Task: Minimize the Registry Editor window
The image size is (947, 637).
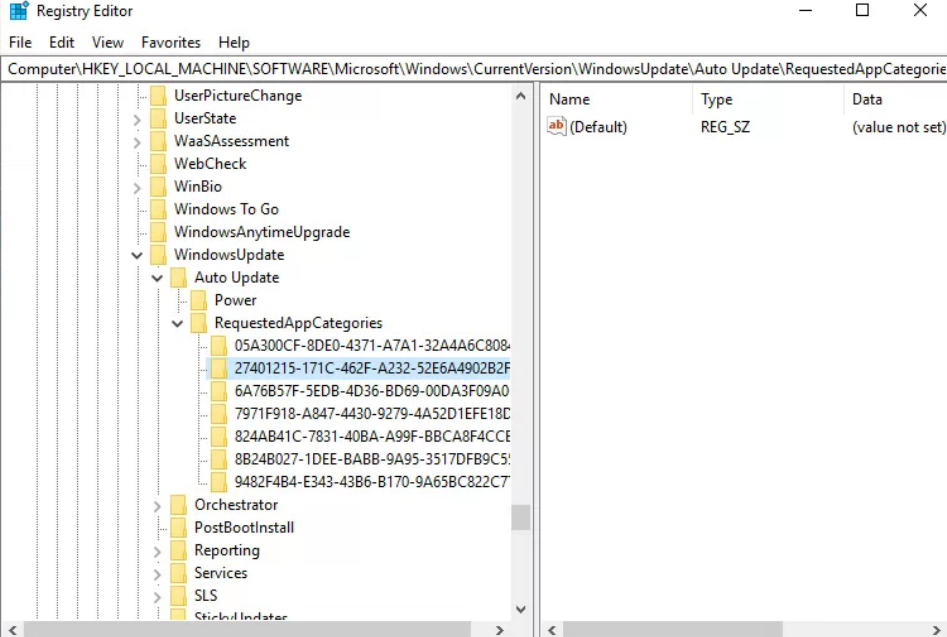Action: click(x=806, y=10)
